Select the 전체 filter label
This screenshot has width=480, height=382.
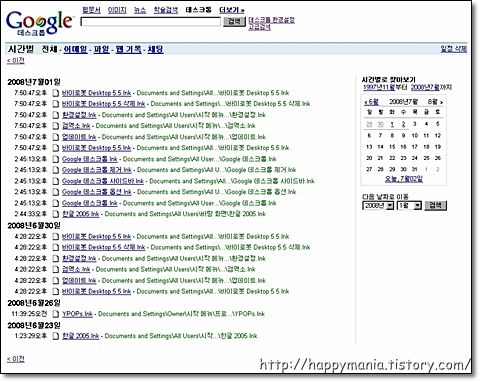(49, 50)
